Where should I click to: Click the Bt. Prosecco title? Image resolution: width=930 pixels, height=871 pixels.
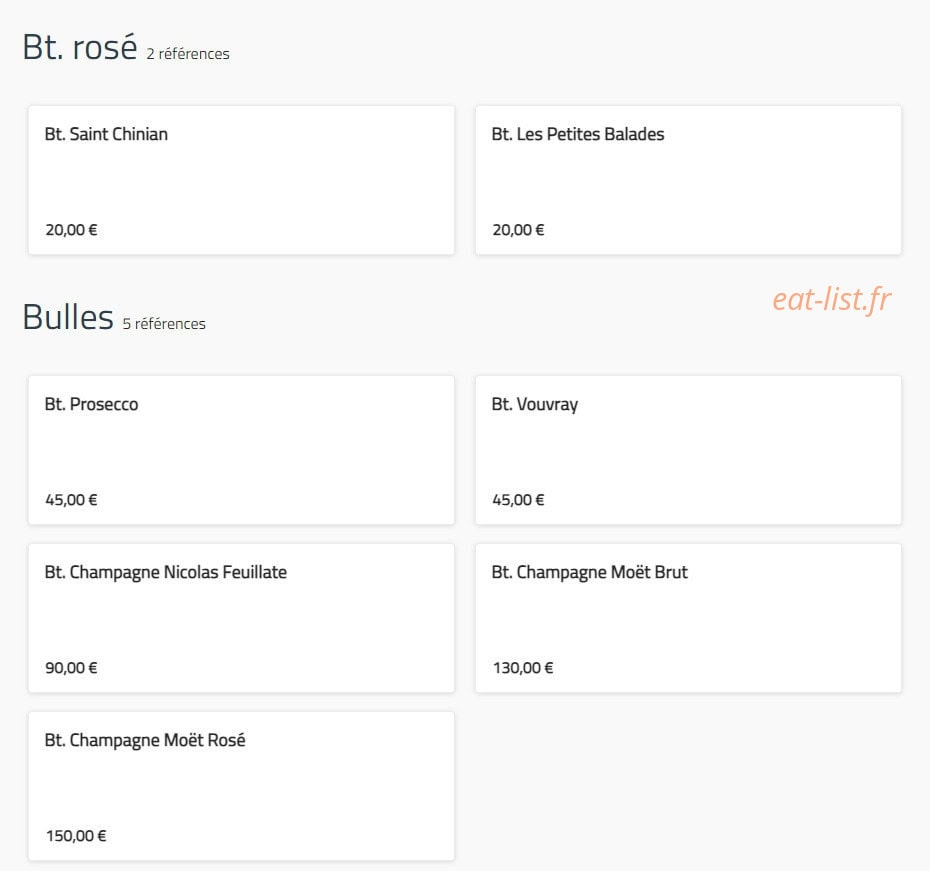pos(91,404)
